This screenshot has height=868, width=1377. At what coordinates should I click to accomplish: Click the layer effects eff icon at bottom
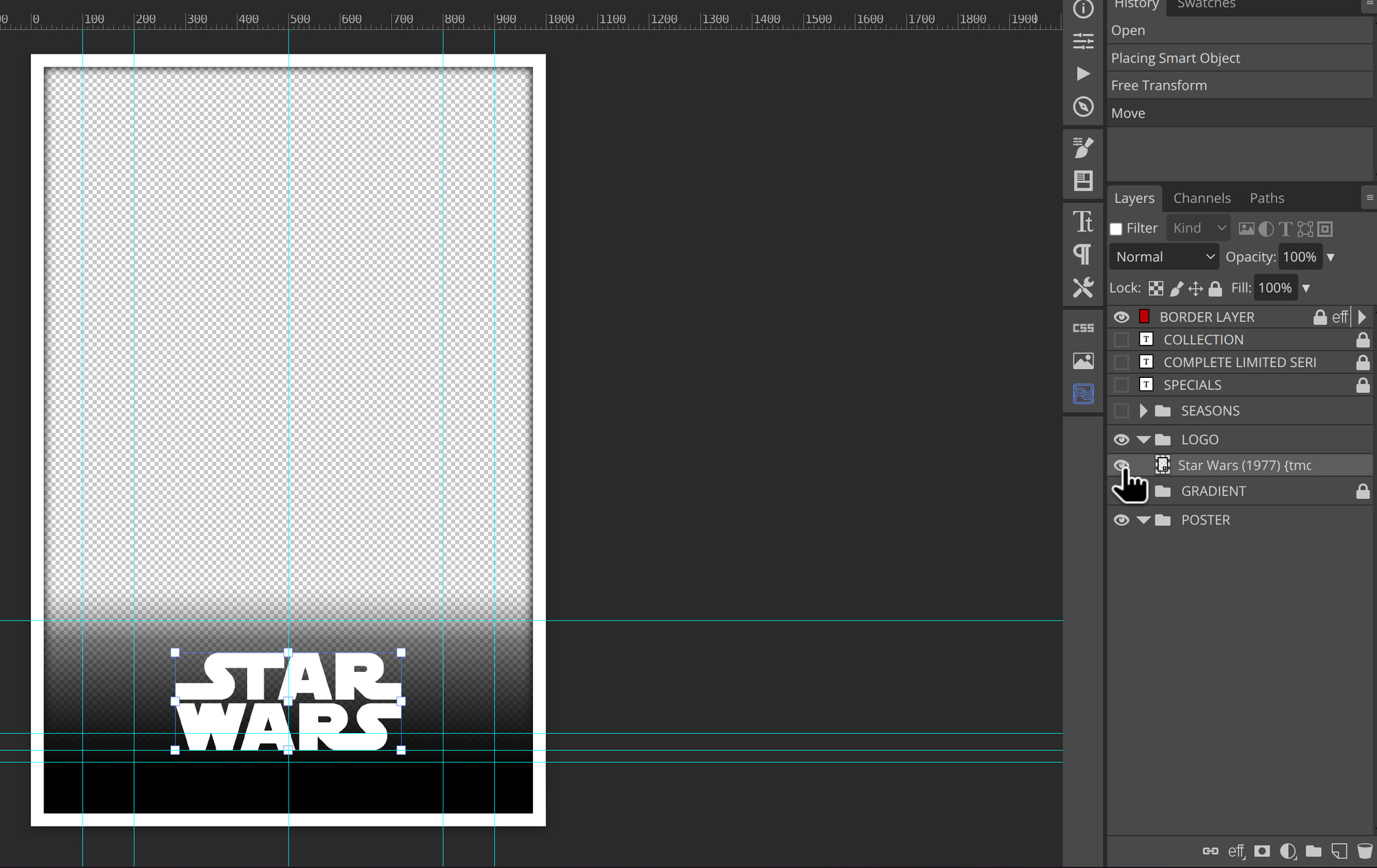[x=1237, y=851]
